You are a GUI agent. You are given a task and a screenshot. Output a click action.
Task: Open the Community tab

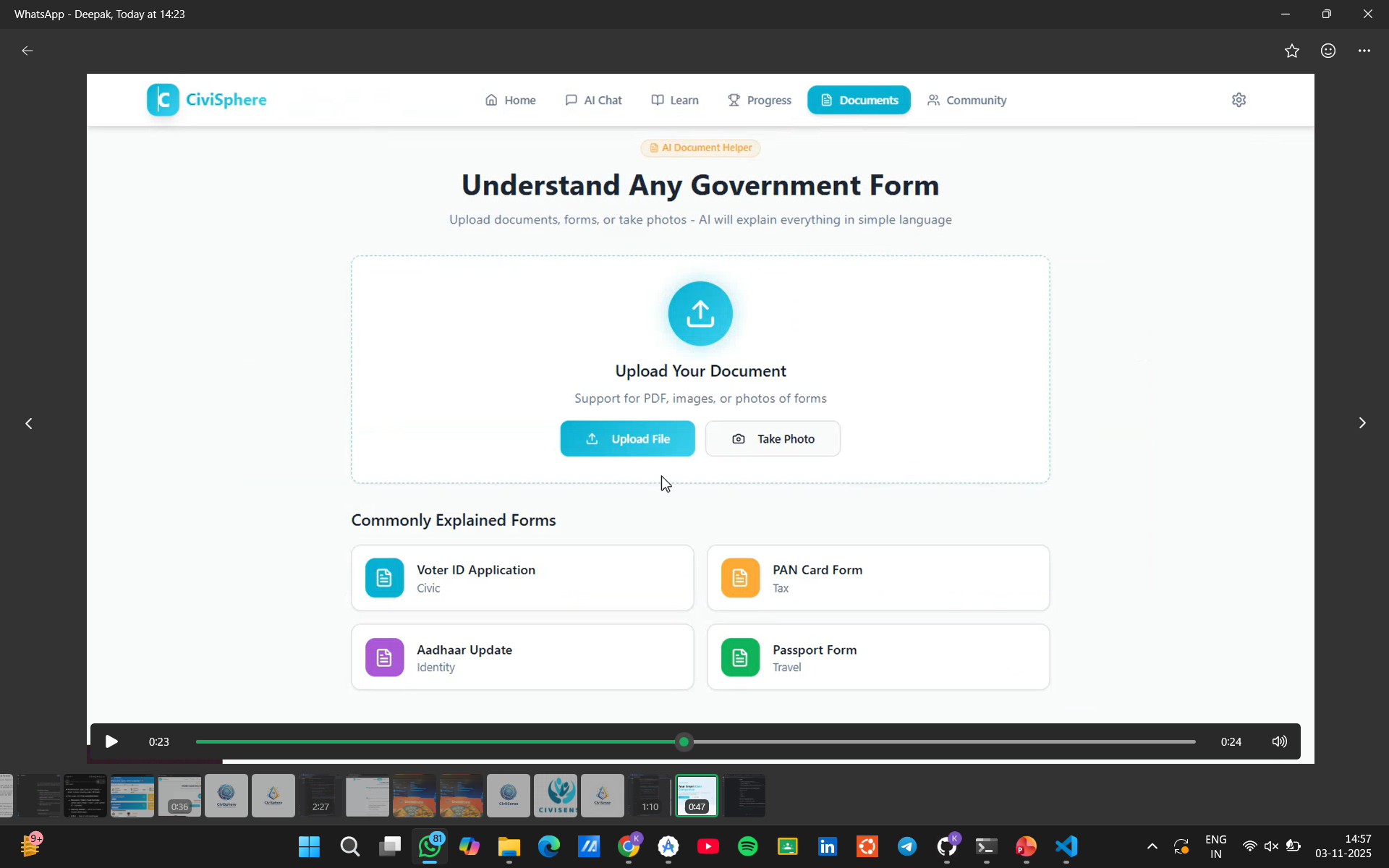967,100
